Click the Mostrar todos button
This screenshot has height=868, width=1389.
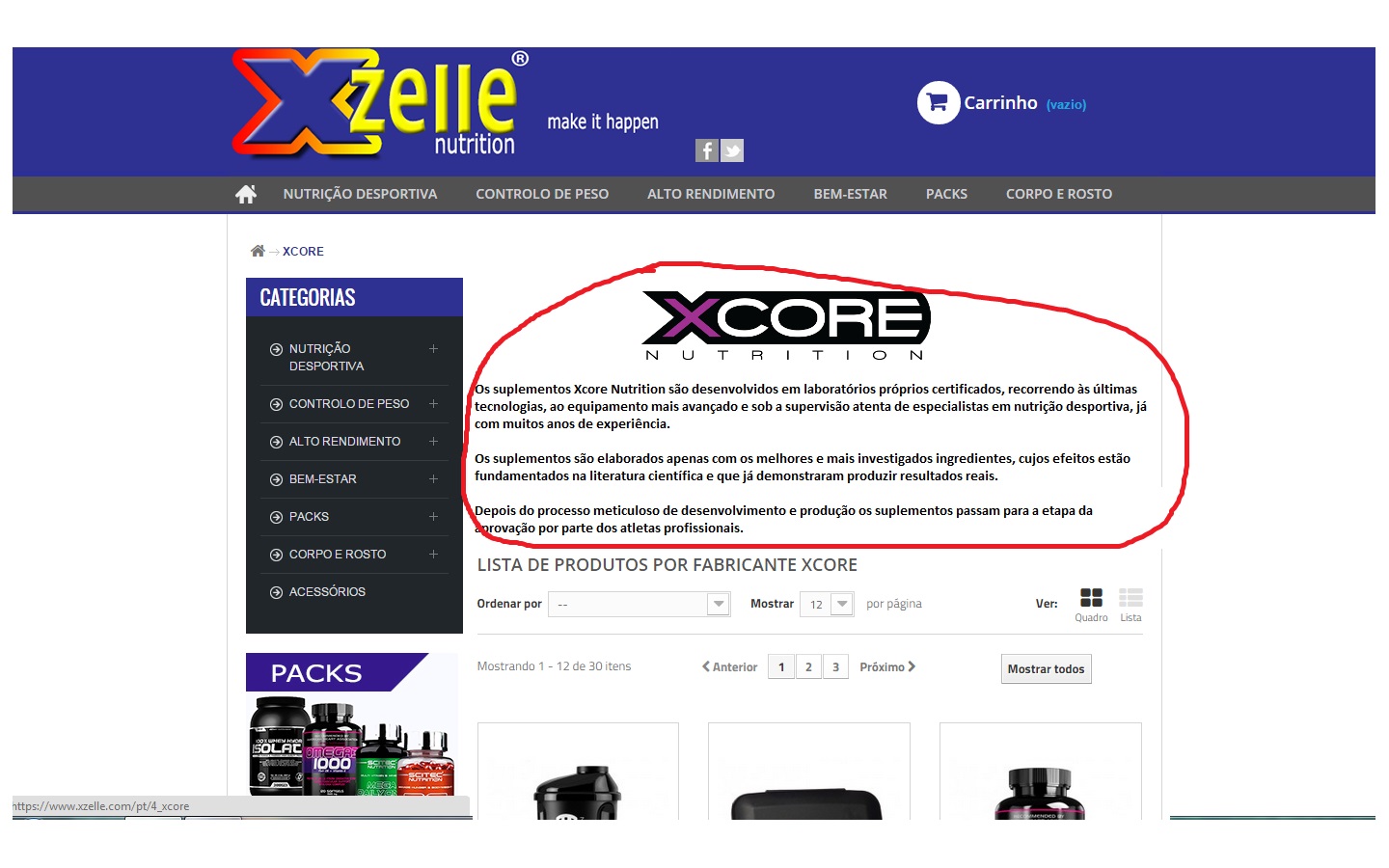coord(1046,668)
